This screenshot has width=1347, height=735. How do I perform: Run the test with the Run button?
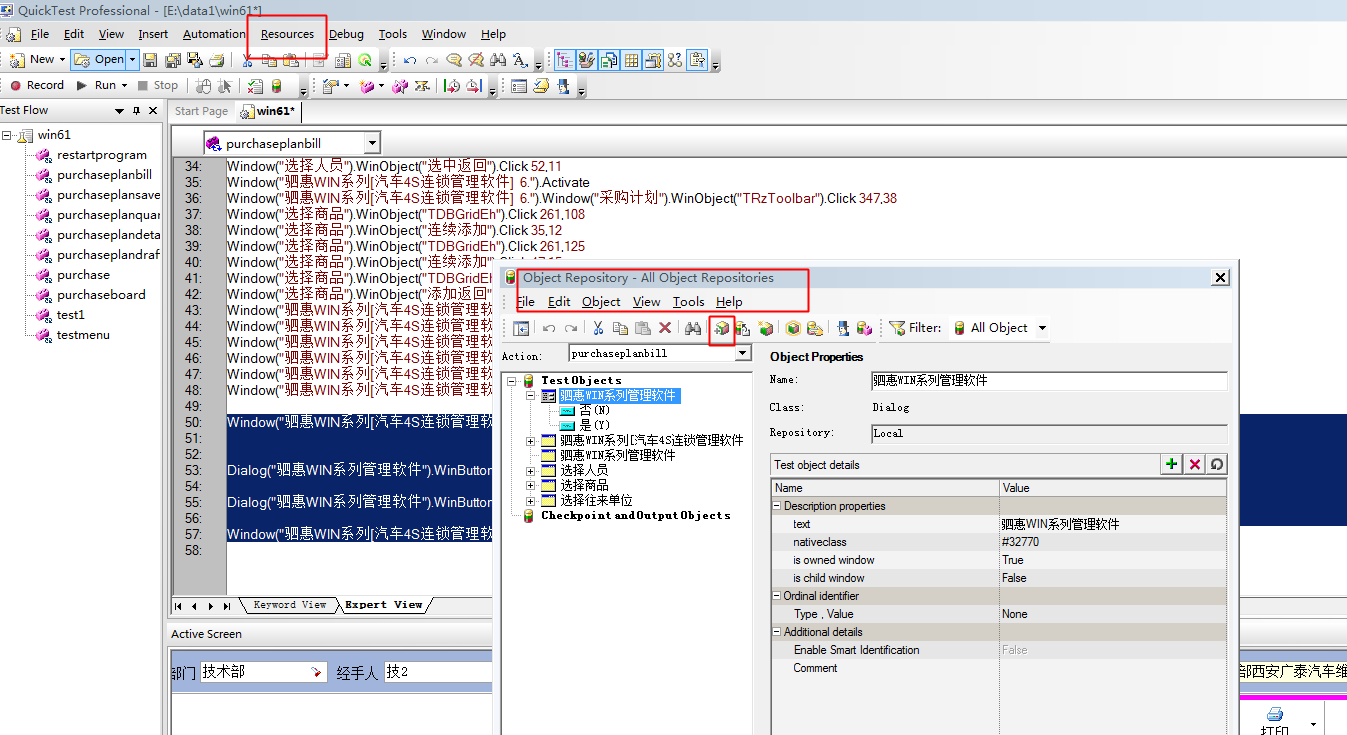(96, 85)
